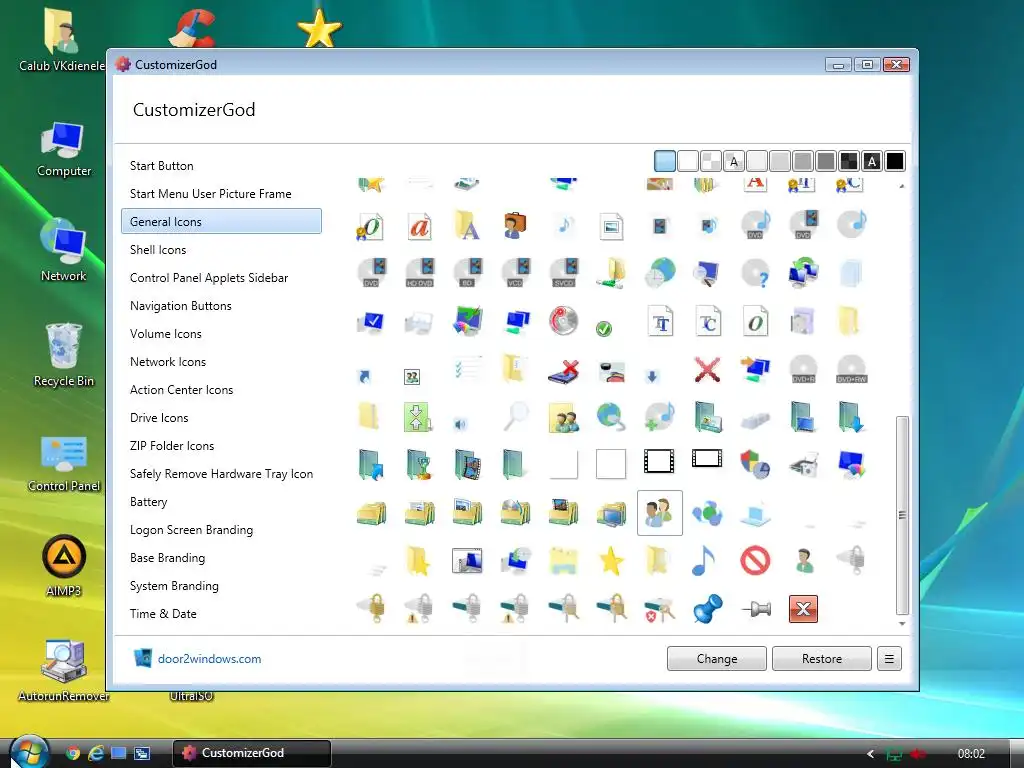Select the Windows security shield with clock icon
The image size is (1024, 768).
pos(755,464)
